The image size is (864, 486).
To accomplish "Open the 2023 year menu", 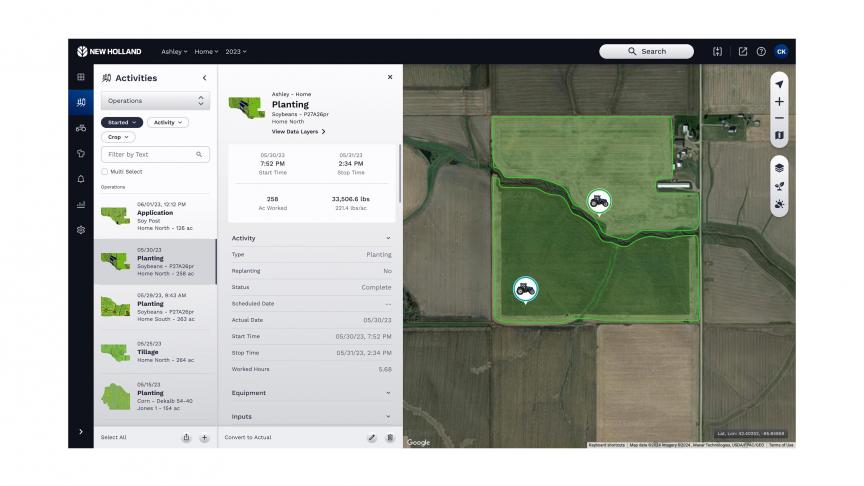I will tap(235, 51).
